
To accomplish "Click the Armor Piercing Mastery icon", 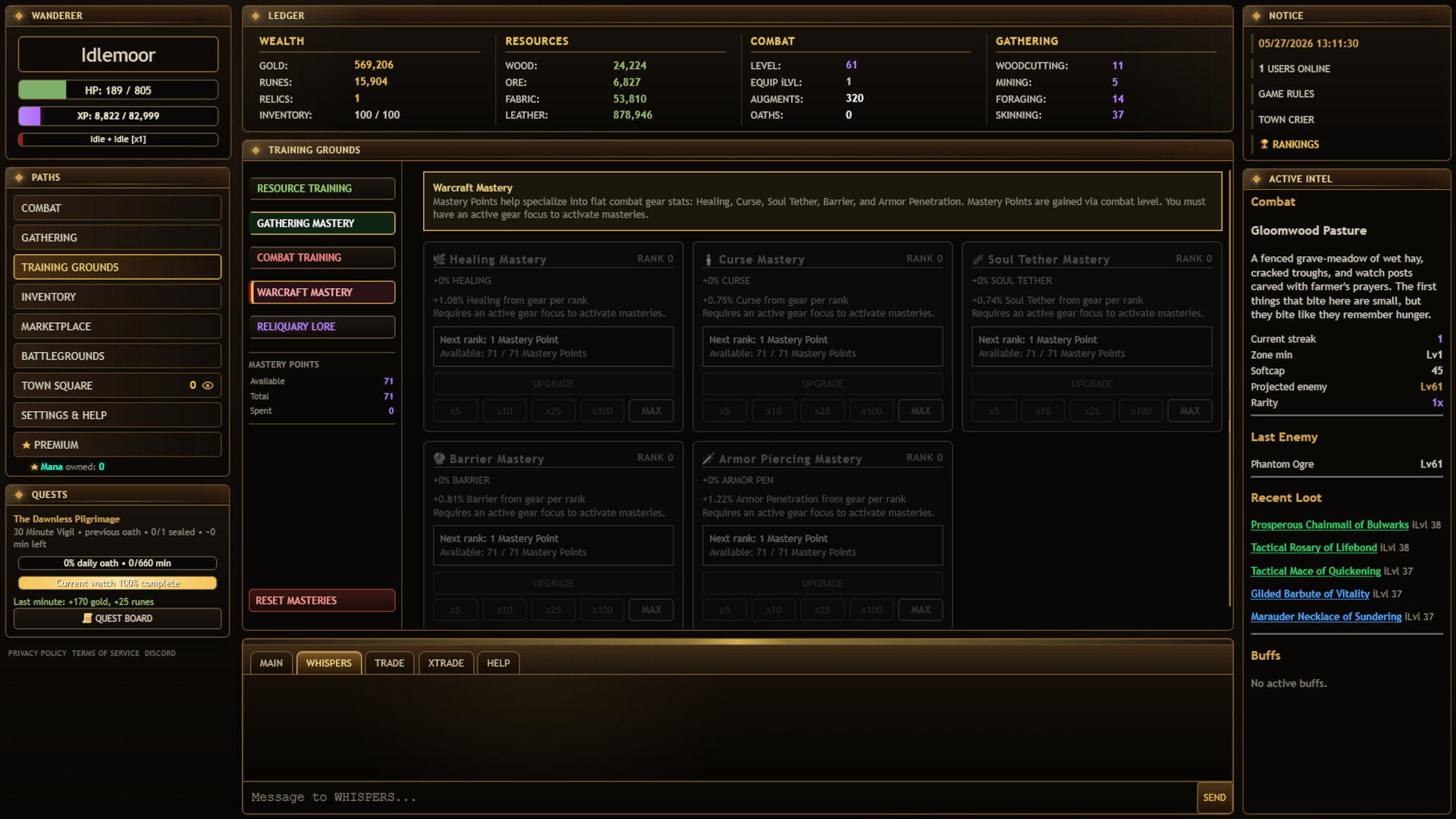I will click(708, 458).
